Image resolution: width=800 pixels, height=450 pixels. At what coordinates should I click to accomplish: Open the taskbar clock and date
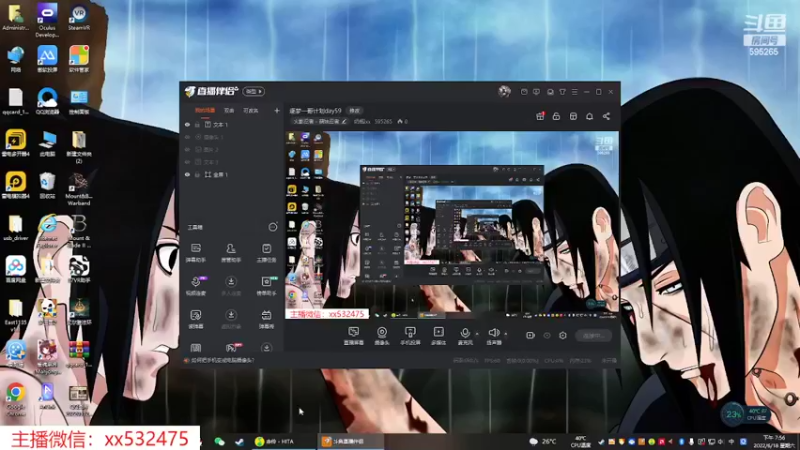click(776, 441)
